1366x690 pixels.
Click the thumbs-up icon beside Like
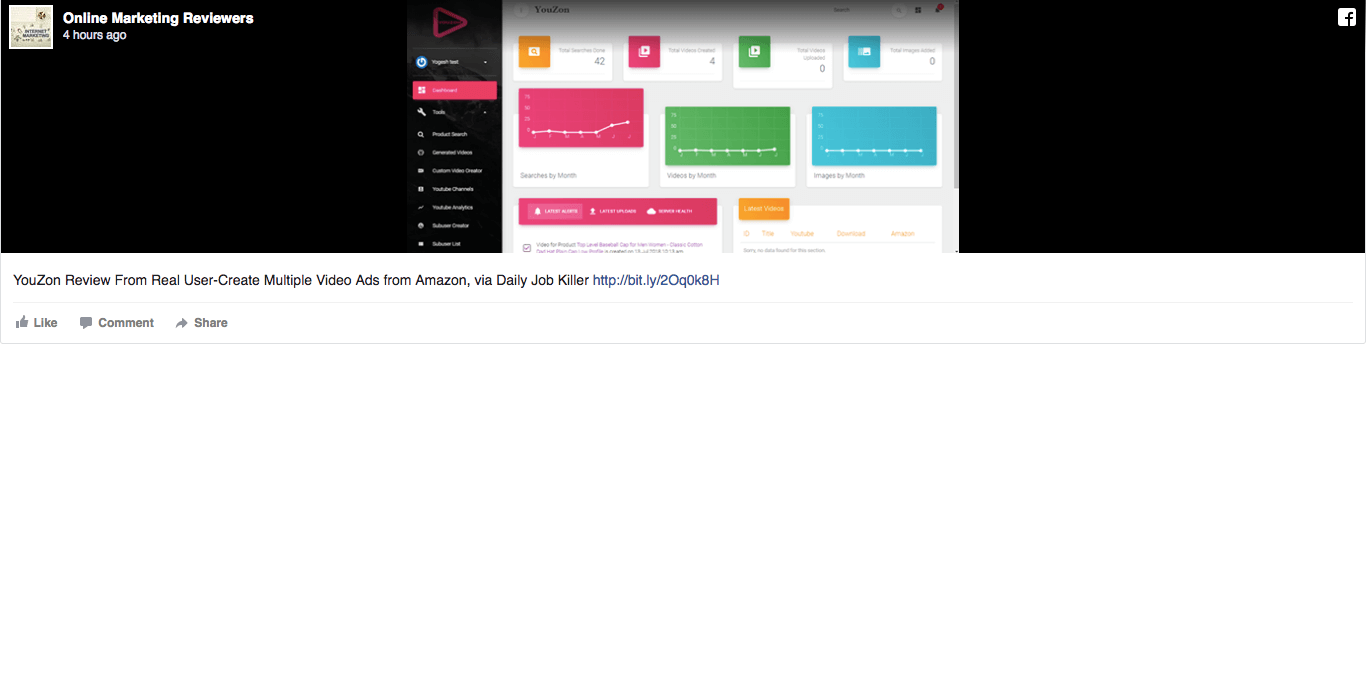[x=22, y=322]
